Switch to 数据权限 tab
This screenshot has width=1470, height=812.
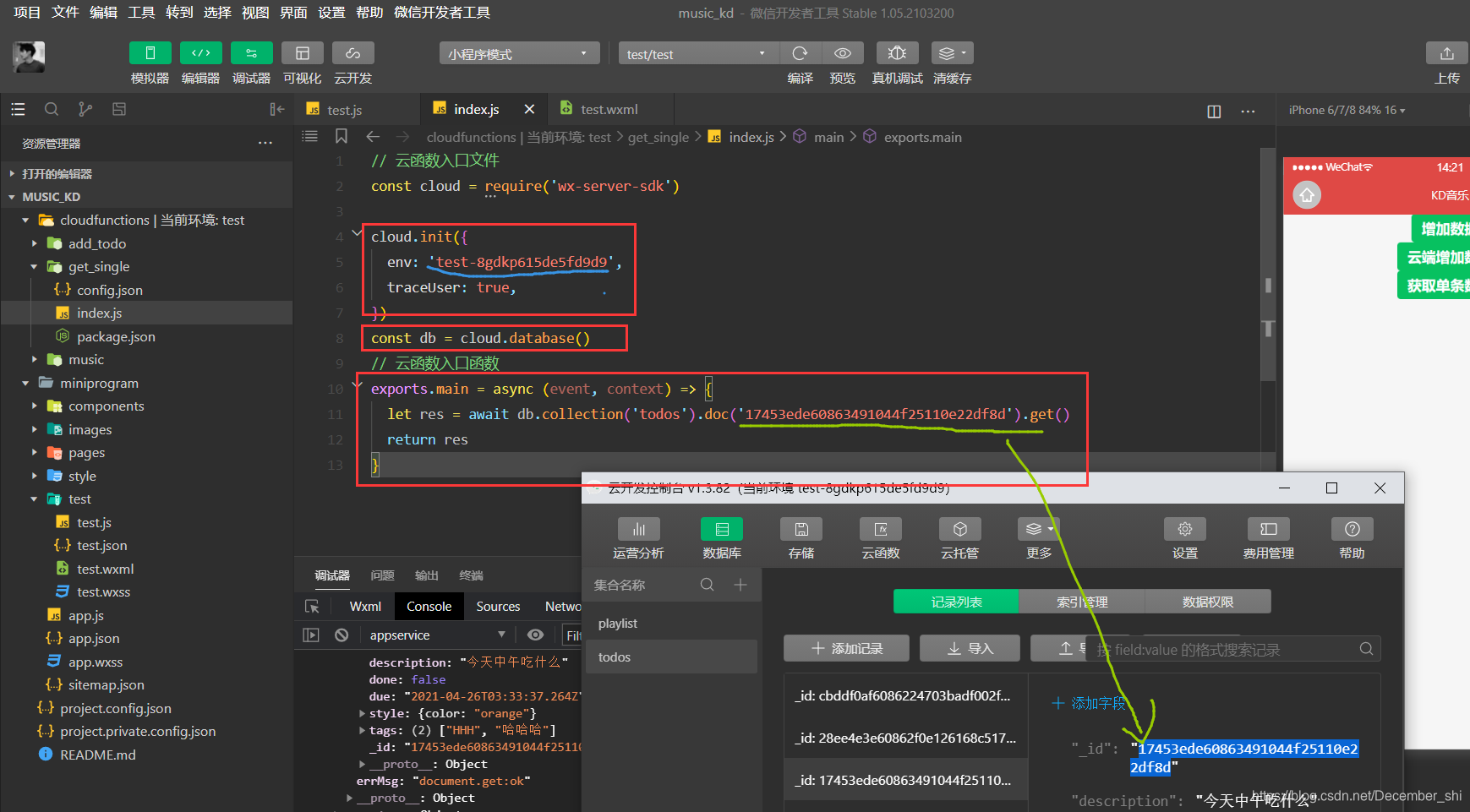[x=1208, y=602]
